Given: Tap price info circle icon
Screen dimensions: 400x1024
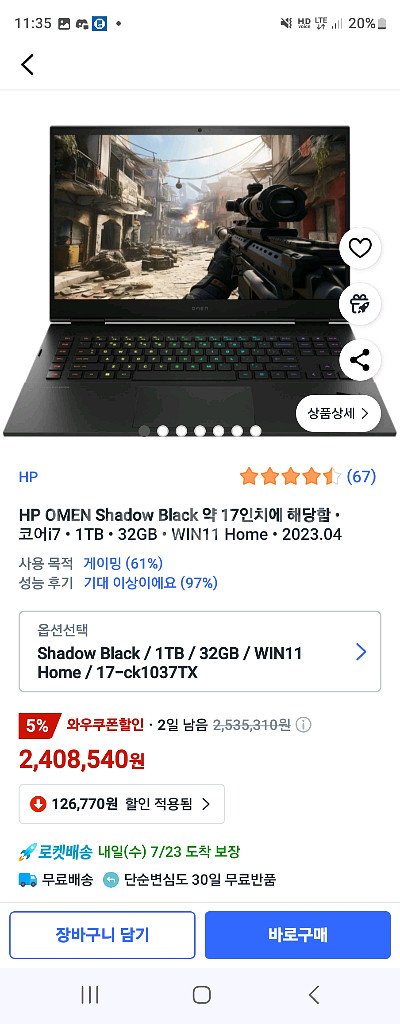Looking at the screenshot, I should 303,724.
